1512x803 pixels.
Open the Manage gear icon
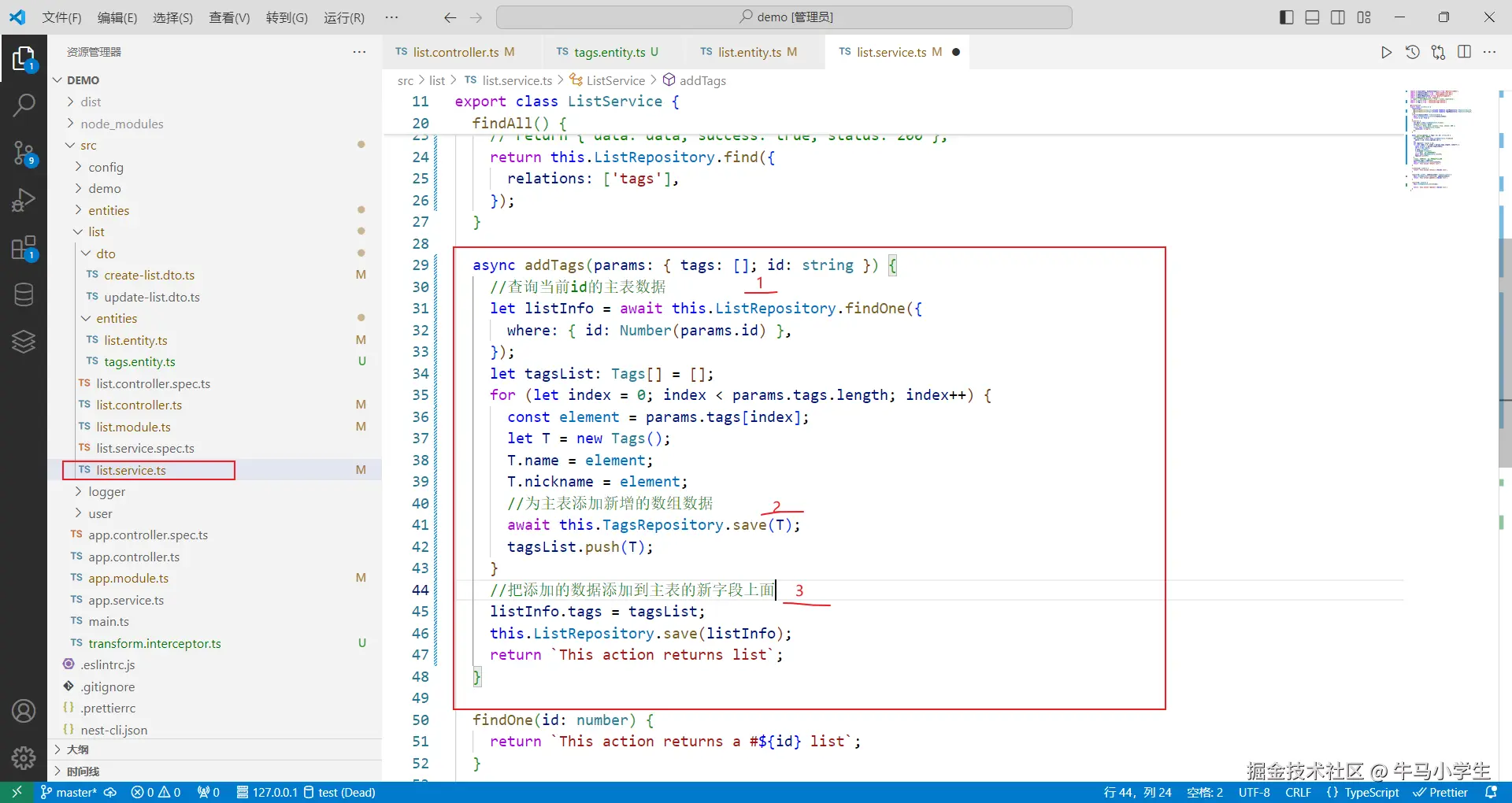(x=24, y=757)
